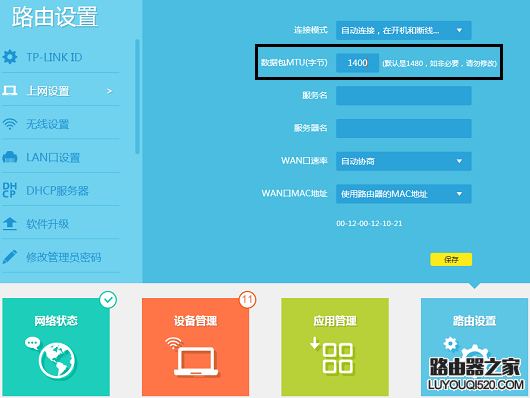
Task: Click the 11 devices badge on 设备管理
Action: point(247,300)
